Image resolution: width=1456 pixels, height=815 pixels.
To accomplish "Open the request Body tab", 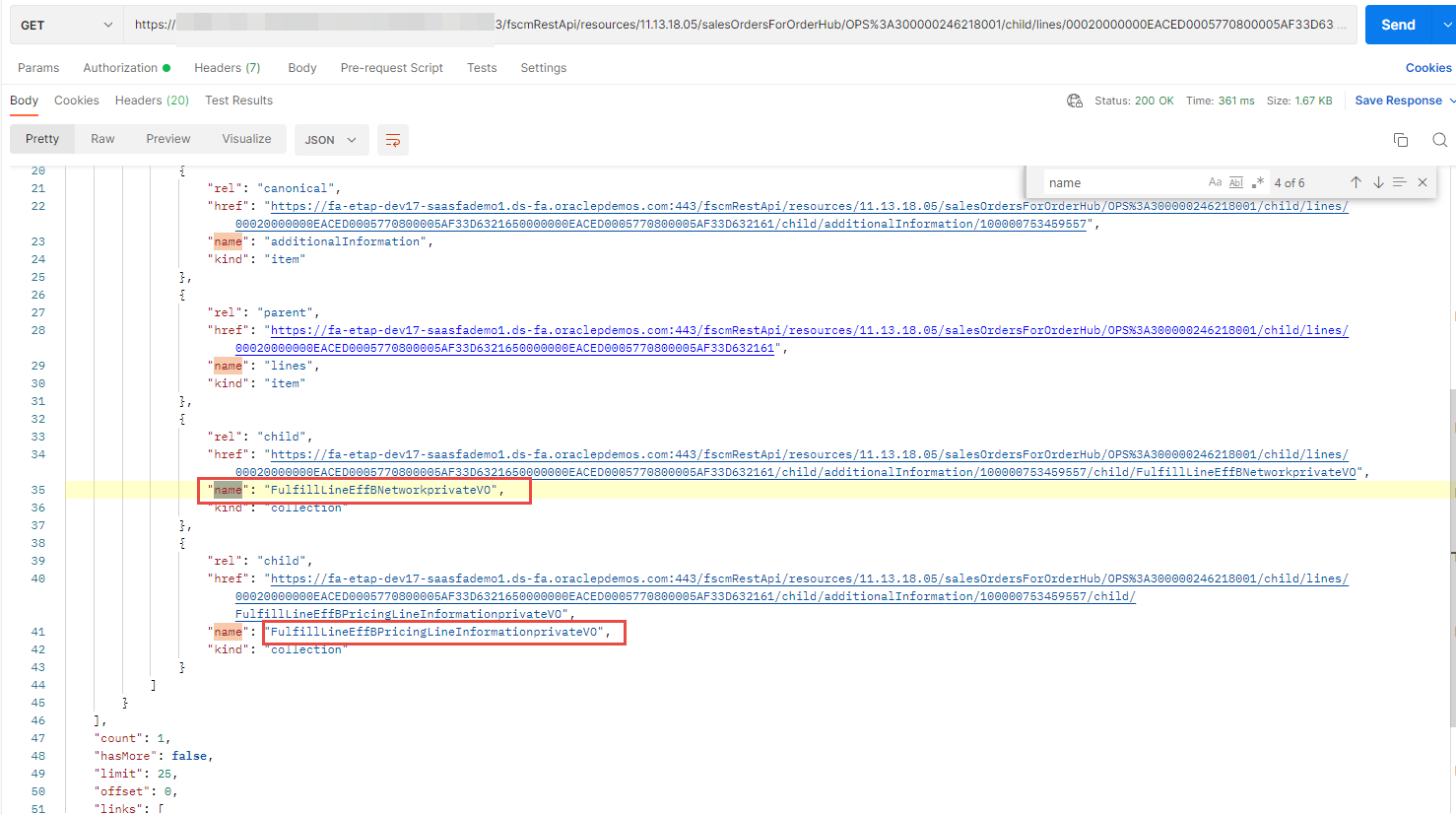I will pos(302,68).
